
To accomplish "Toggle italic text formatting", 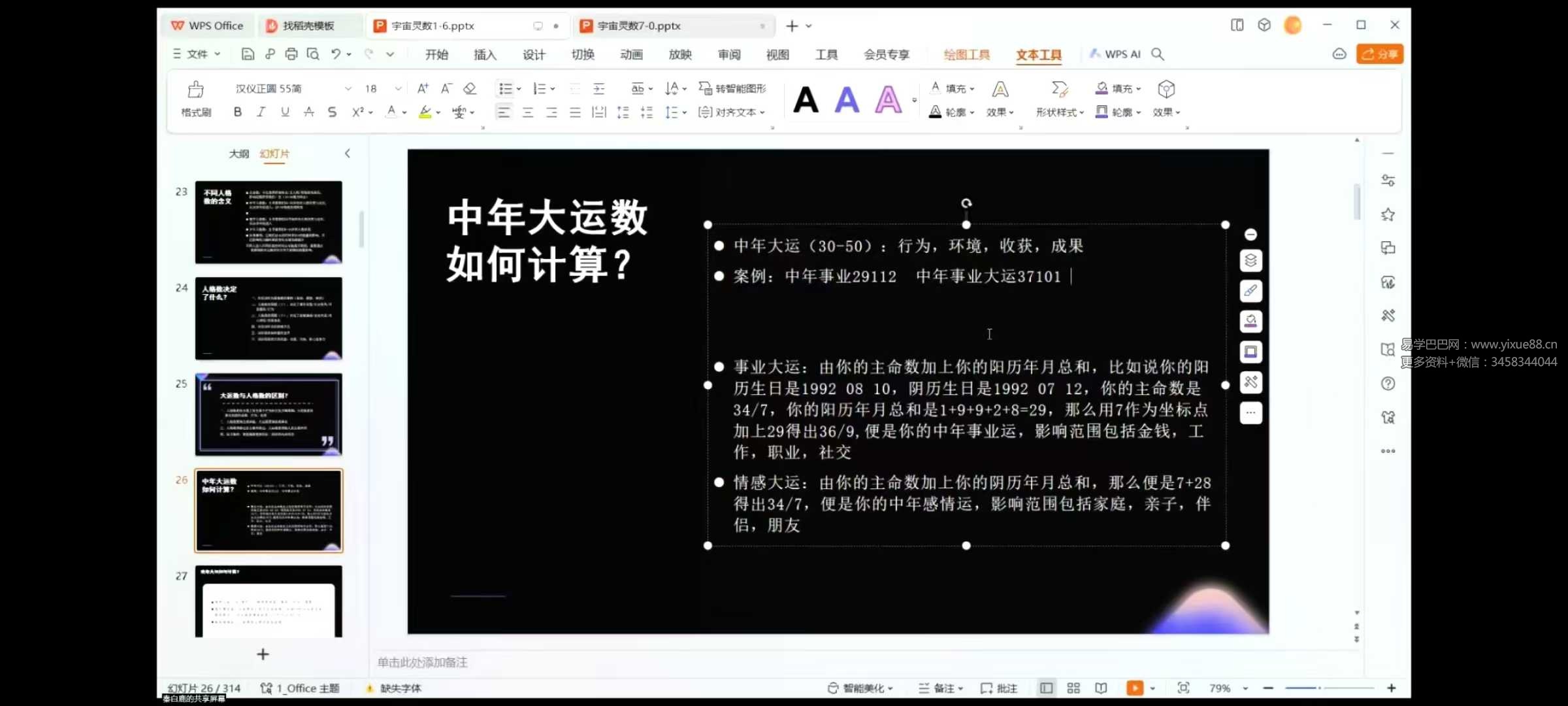I will (x=261, y=112).
